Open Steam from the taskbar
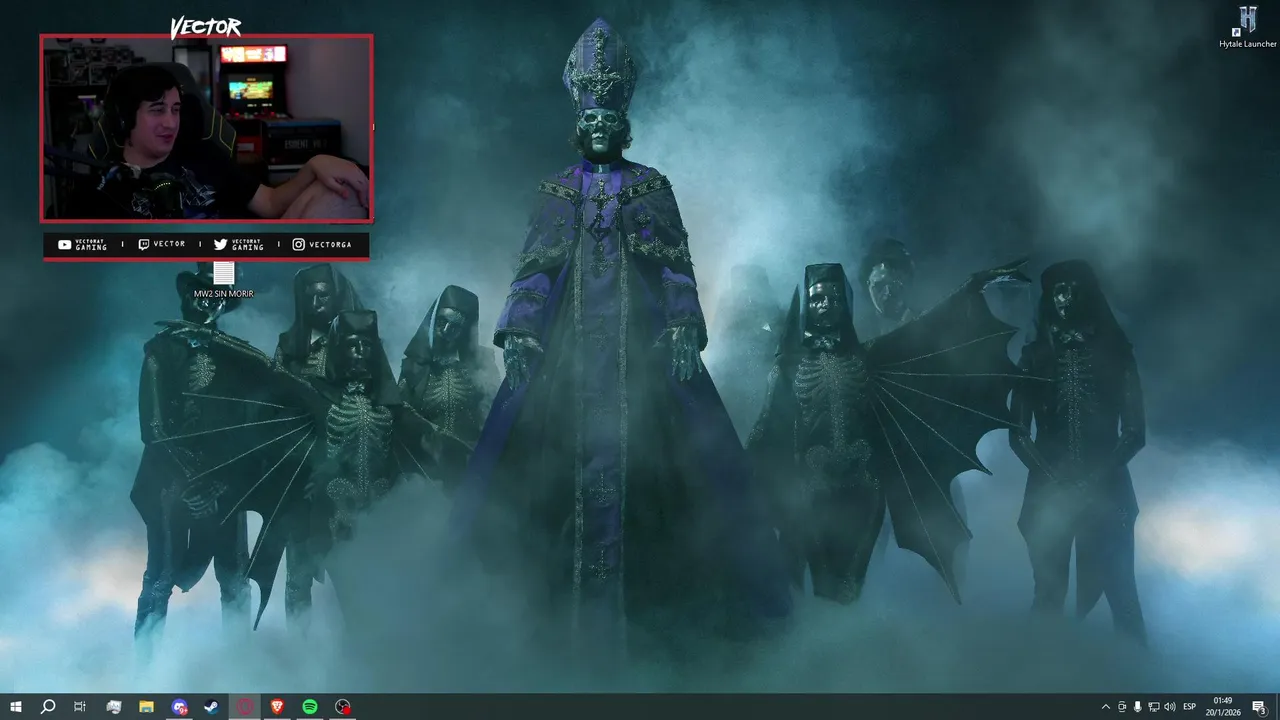 point(212,707)
